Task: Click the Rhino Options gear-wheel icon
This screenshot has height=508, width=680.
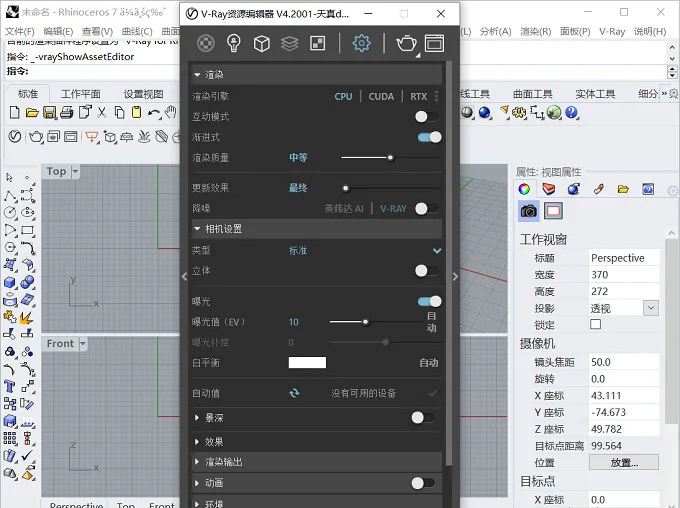Action: [x=518, y=113]
